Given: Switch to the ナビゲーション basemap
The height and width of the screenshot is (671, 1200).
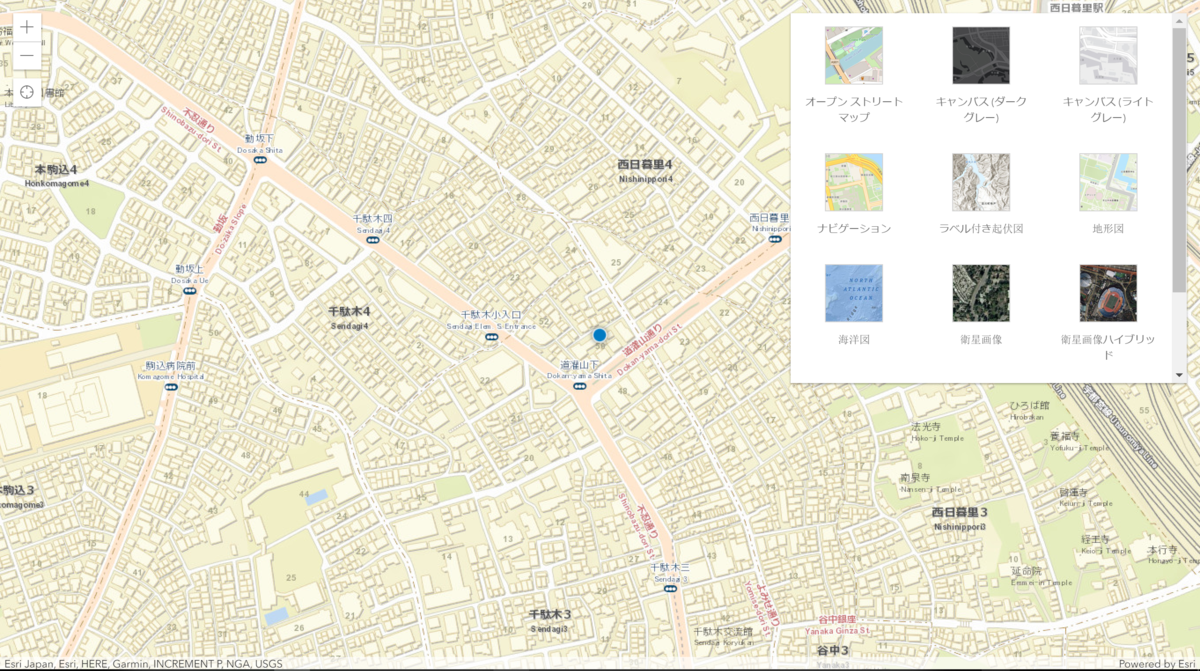Looking at the screenshot, I should [854, 182].
